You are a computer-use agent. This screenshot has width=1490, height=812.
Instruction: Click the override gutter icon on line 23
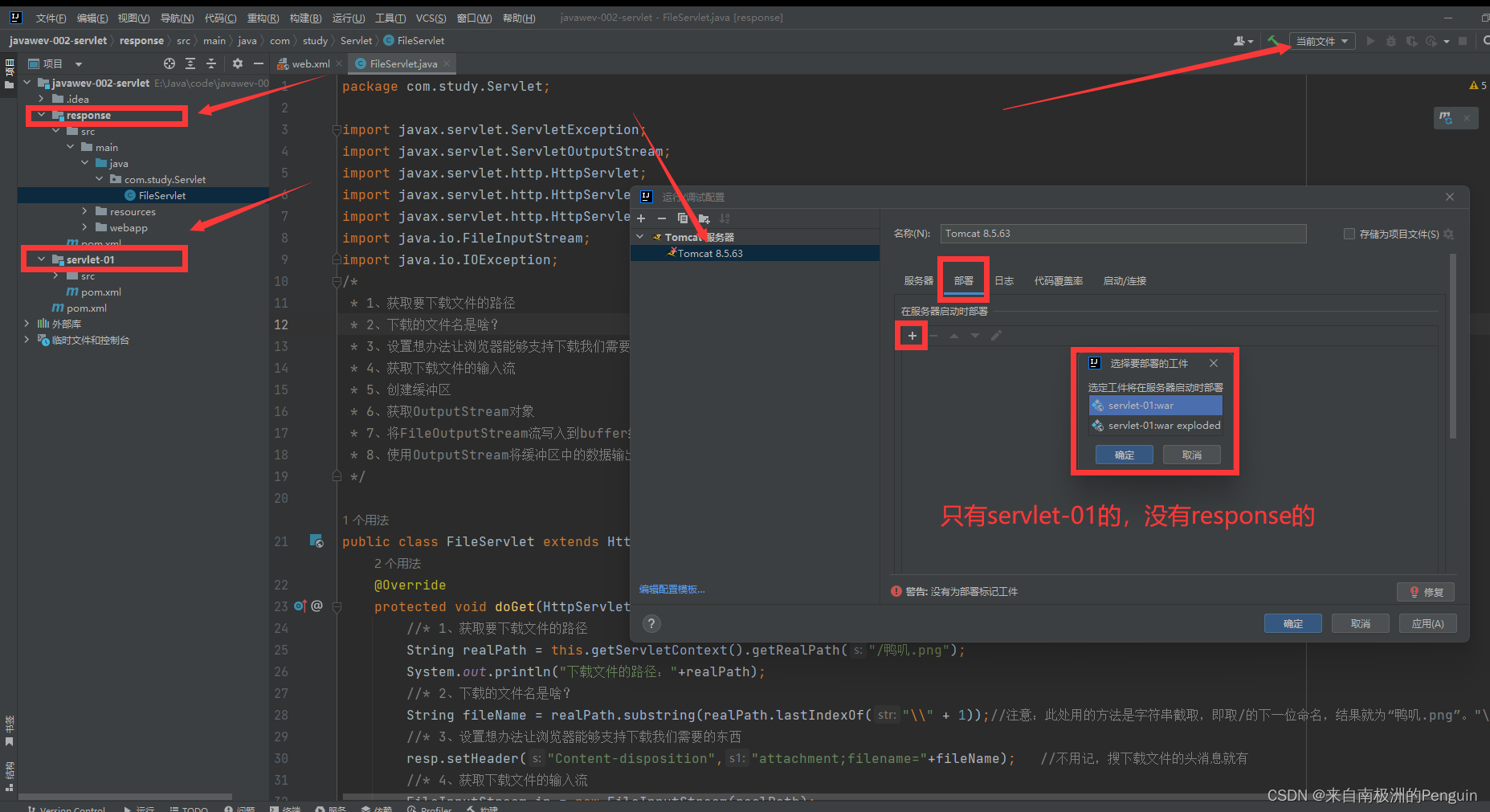coord(300,606)
